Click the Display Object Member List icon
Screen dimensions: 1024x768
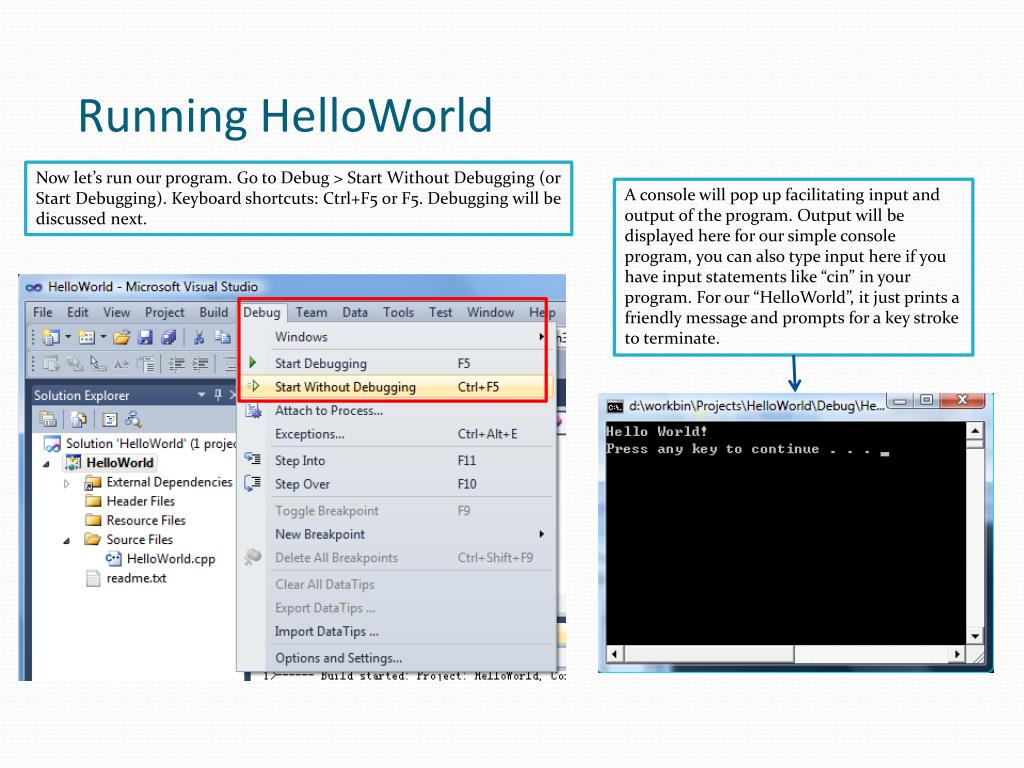point(51,364)
